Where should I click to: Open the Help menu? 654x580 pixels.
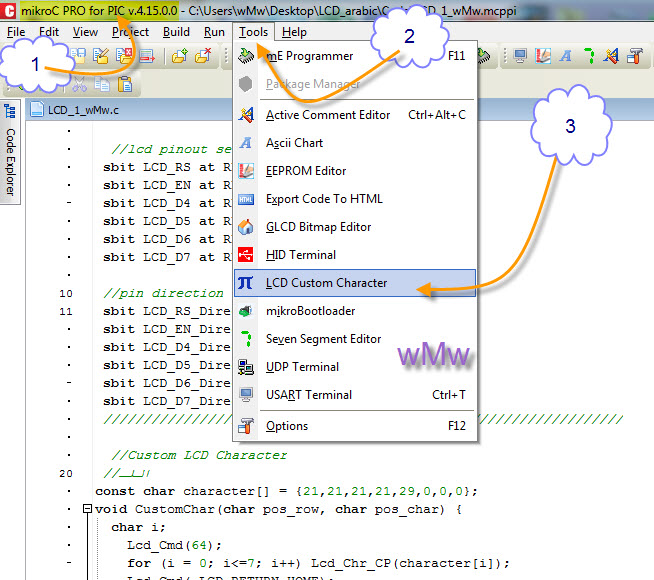[x=294, y=32]
